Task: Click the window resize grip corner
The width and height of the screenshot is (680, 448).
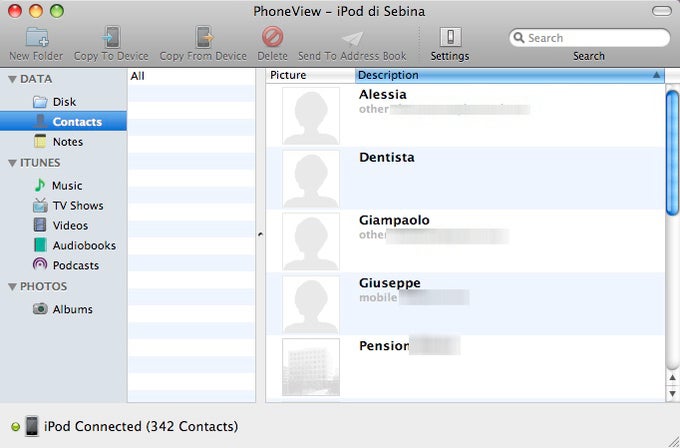Action: 673,441
